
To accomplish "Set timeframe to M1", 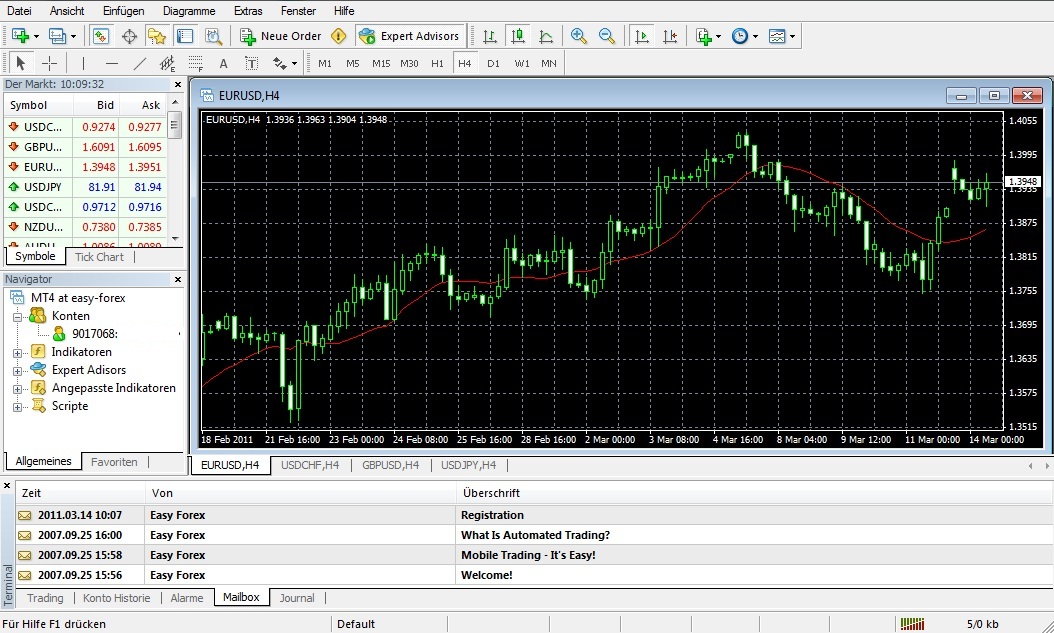I will tap(325, 63).
